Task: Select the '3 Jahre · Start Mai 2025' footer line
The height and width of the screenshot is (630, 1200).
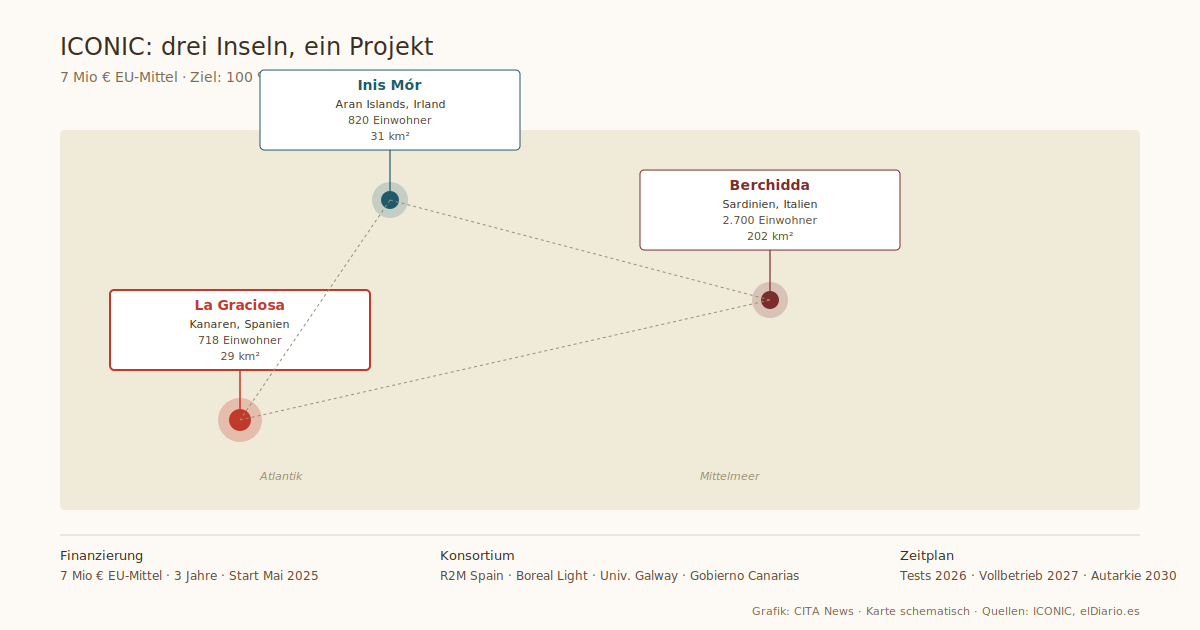Action: click(246, 576)
